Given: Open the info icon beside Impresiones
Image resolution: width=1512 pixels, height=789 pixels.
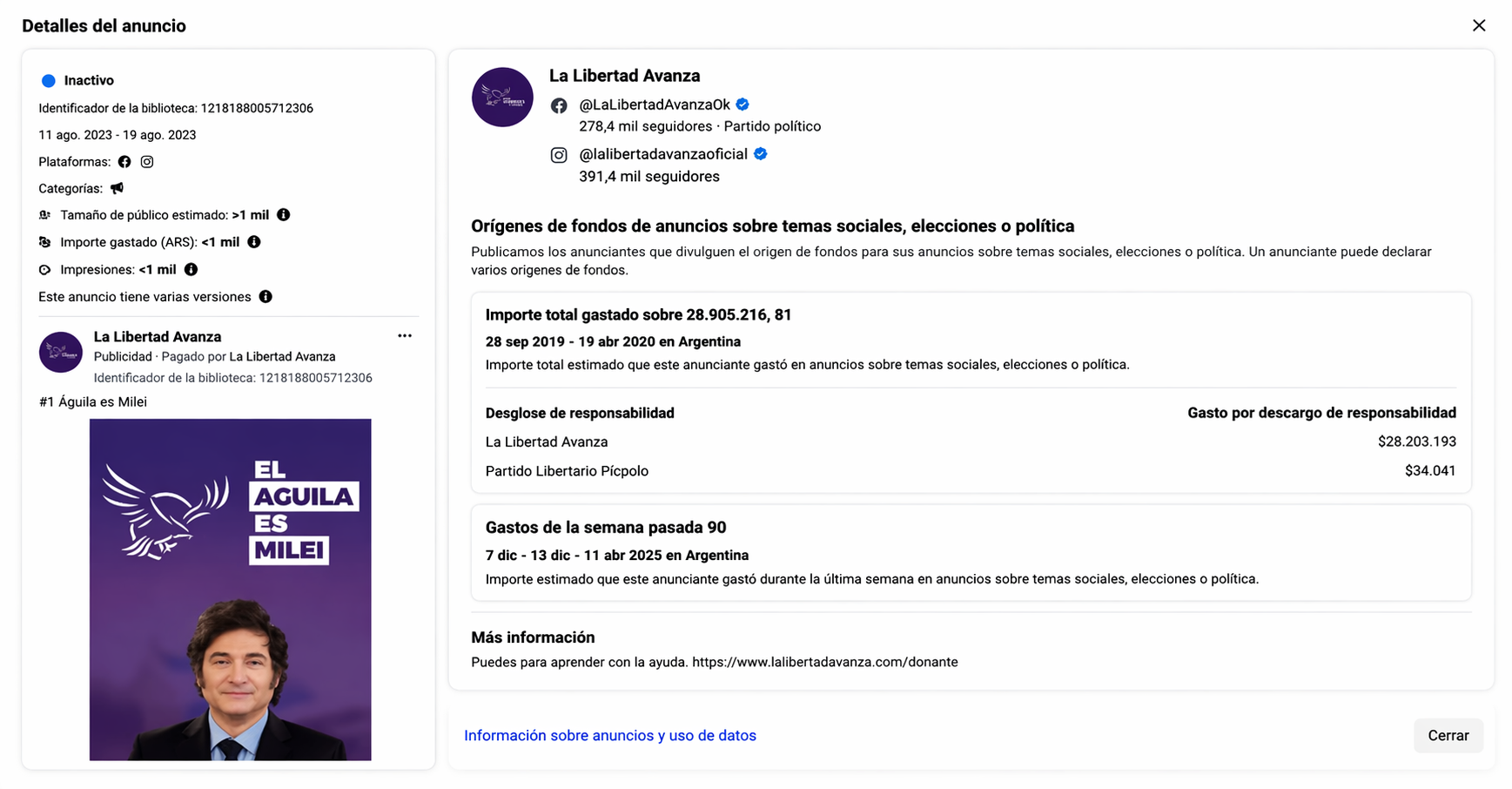Looking at the screenshot, I should 191,270.
